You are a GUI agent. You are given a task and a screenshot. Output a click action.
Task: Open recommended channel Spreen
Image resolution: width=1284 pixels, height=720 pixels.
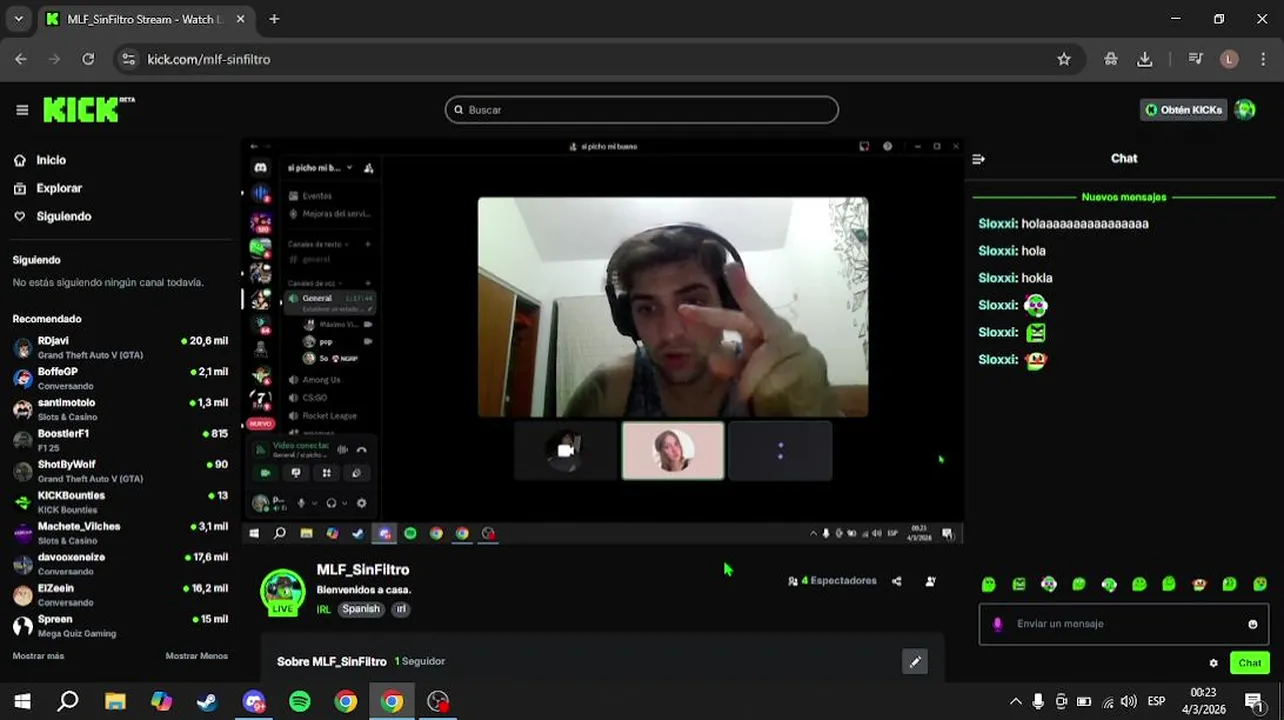click(x=120, y=626)
